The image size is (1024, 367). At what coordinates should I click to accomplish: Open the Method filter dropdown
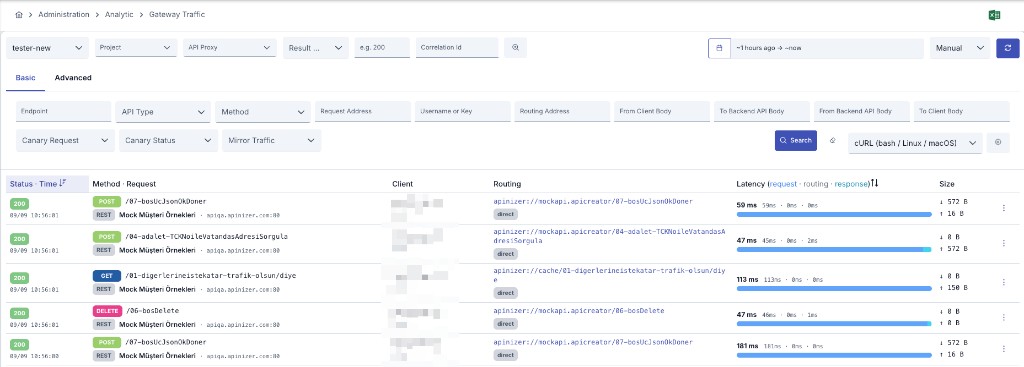[x=263, y=112]
